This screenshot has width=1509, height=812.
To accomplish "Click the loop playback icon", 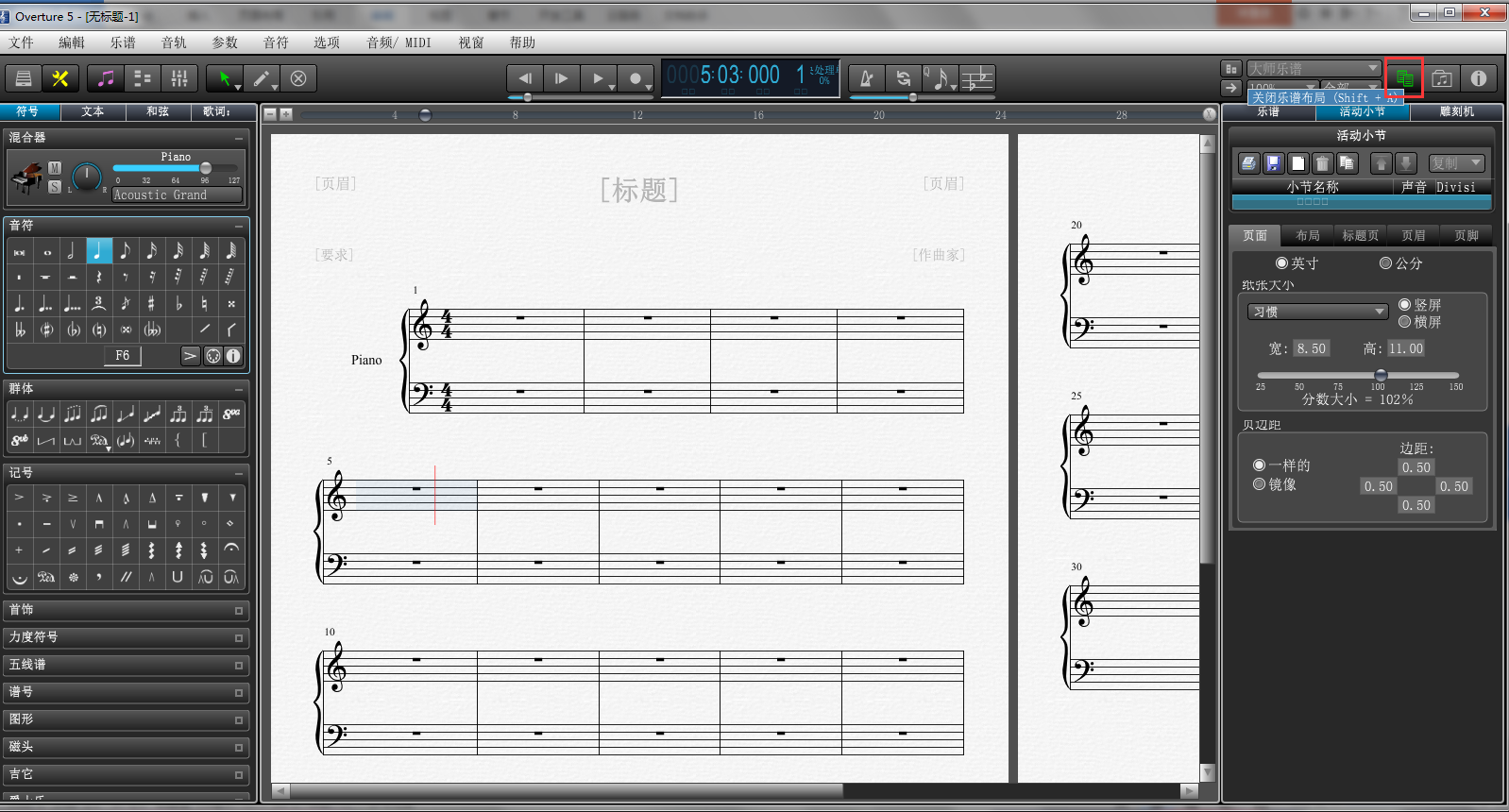I will (903, 78).
